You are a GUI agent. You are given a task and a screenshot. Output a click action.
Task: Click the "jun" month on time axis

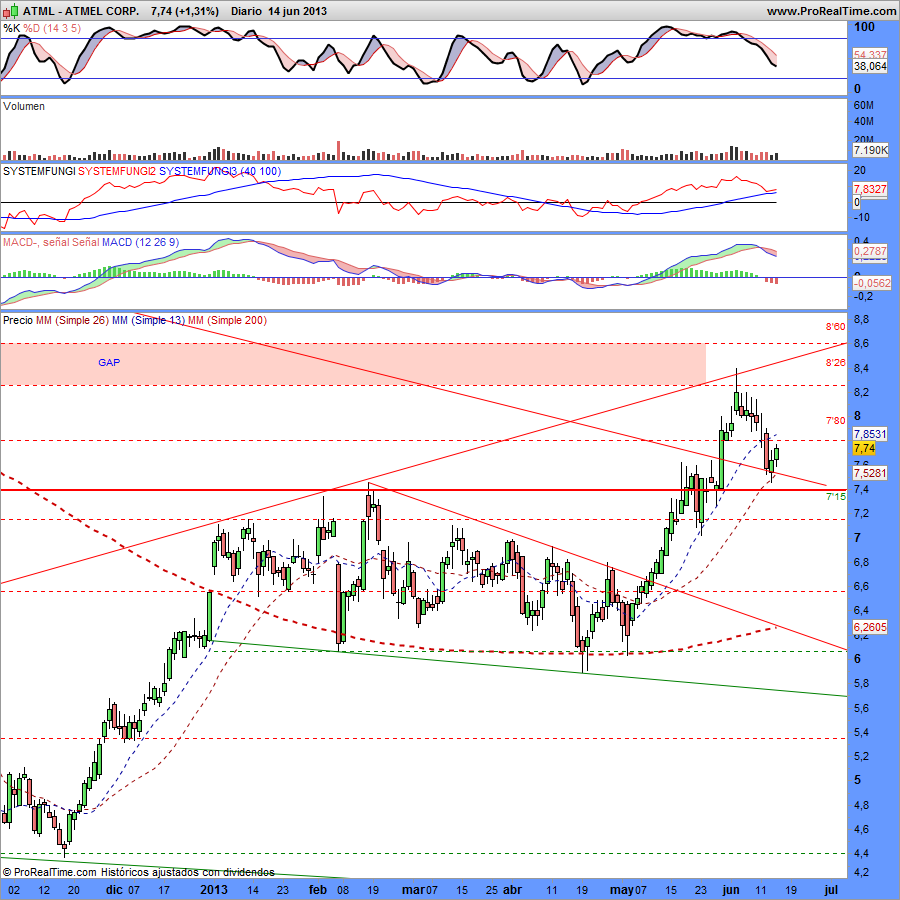[731, 890]
